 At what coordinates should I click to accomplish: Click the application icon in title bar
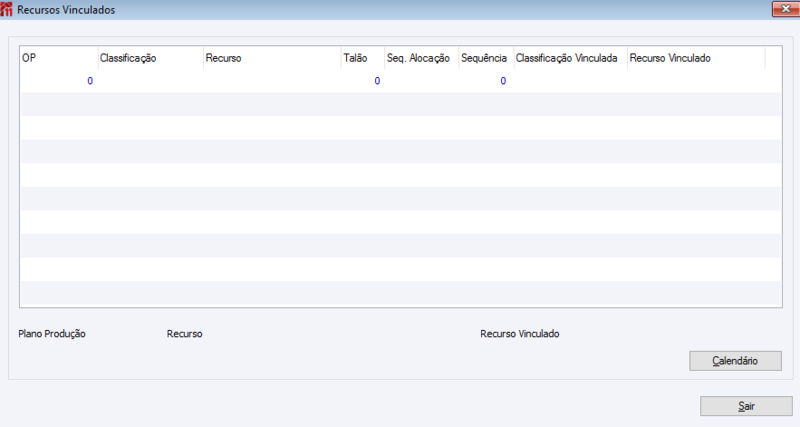[6, 9]
